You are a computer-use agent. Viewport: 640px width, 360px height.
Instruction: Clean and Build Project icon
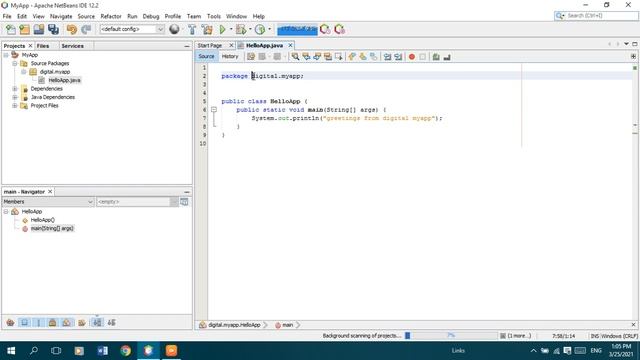(207, 29)
